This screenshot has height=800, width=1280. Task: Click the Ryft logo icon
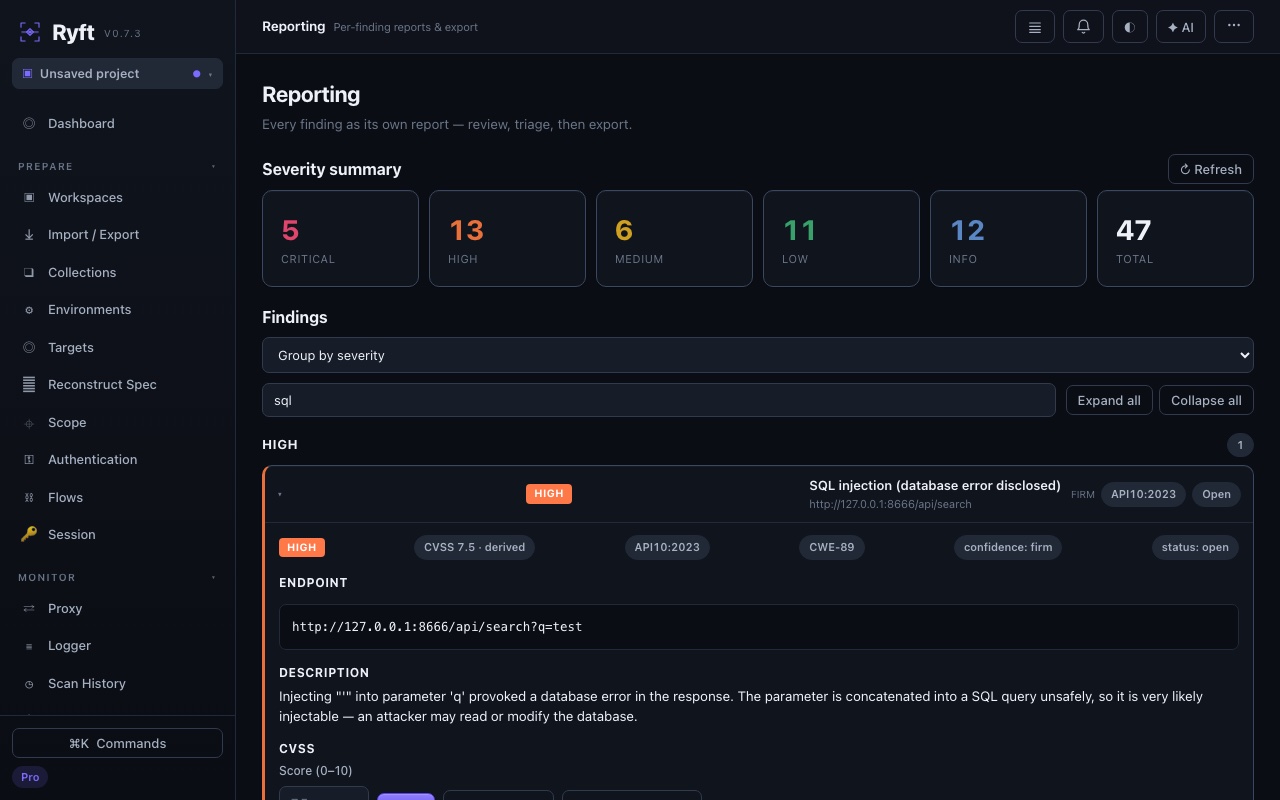pos(30,32)
